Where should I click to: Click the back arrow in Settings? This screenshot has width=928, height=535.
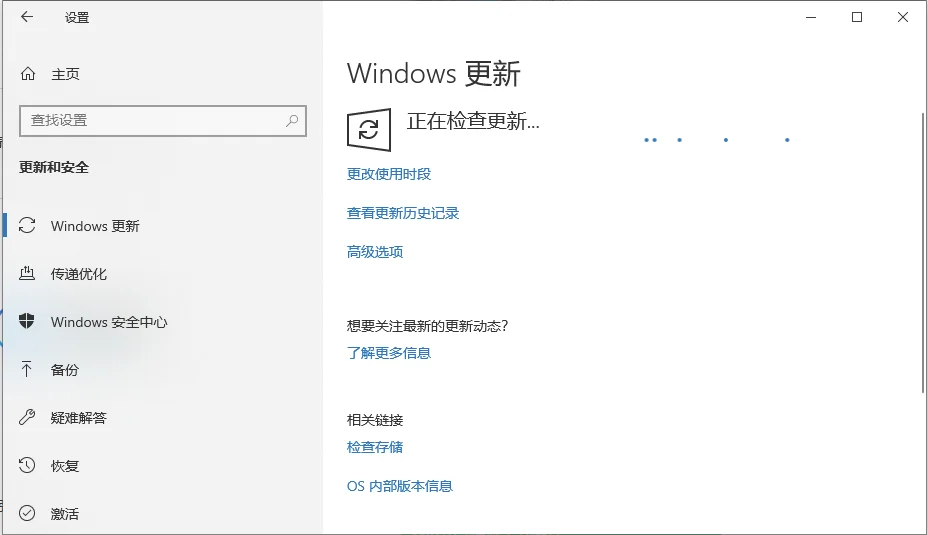coord(27,17)
